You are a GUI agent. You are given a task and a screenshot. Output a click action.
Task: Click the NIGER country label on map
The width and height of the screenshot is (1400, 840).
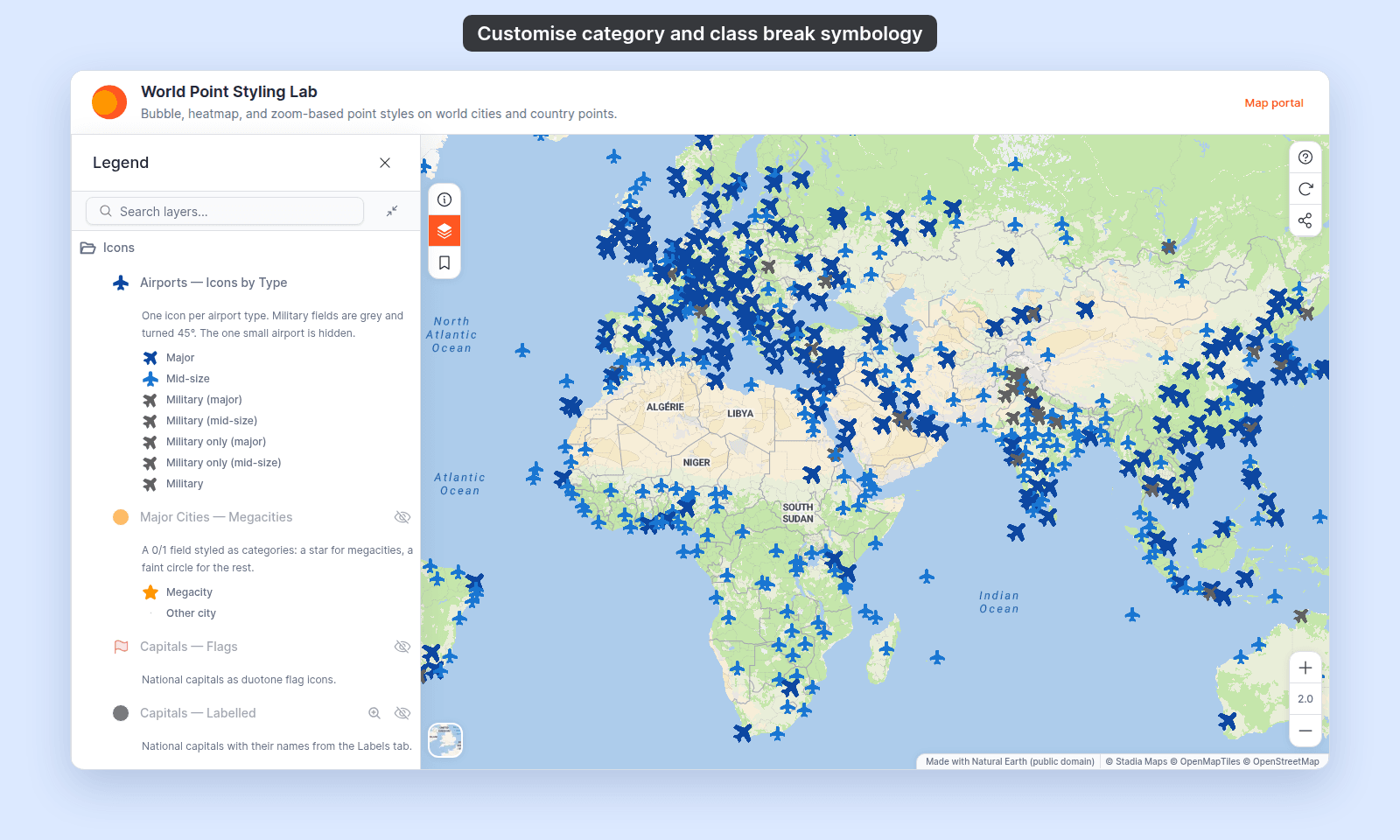tap(696, 463)
